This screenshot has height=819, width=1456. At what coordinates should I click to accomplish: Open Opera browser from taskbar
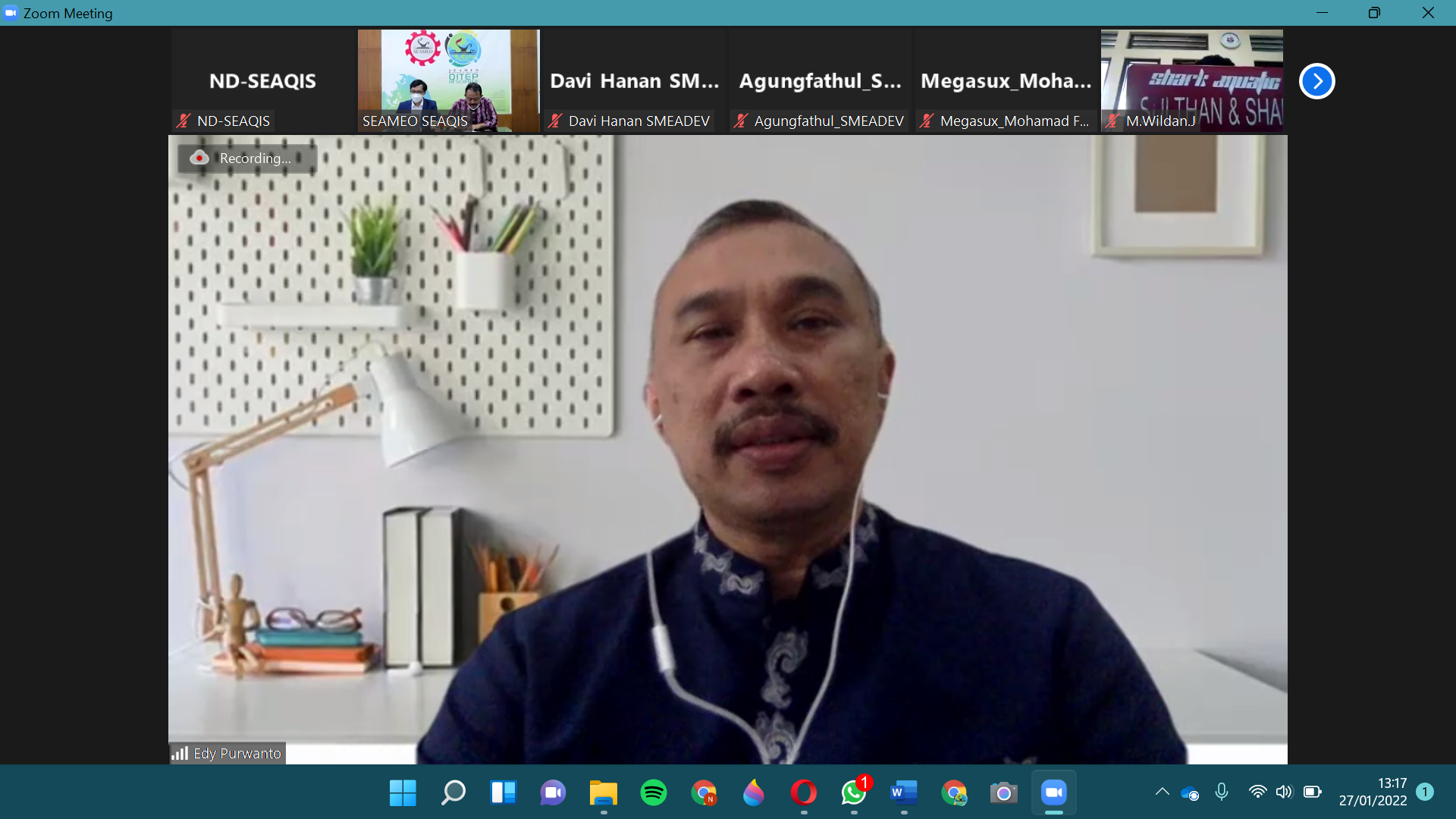[x=803, y=793]
